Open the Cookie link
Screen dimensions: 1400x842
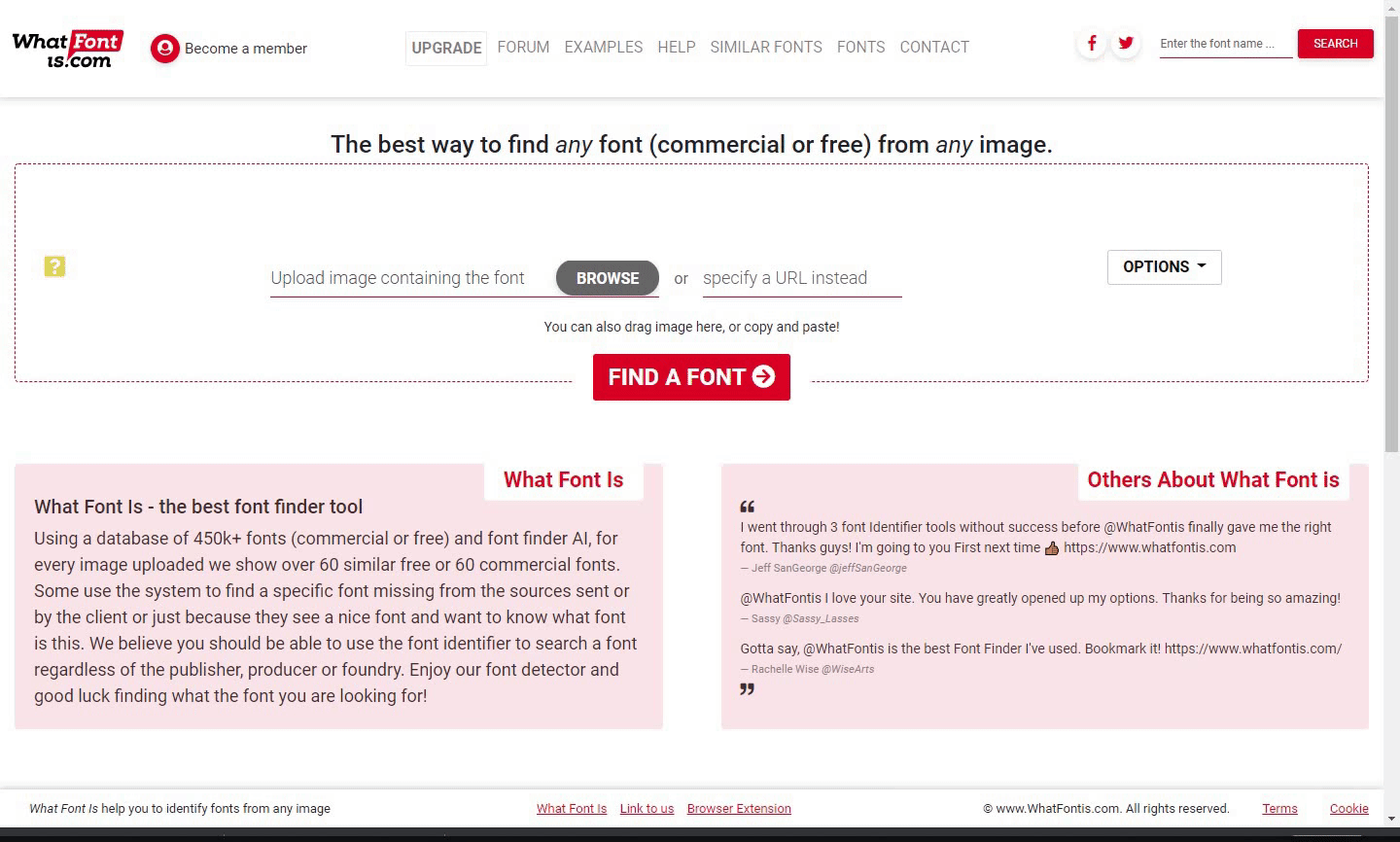click(1348, 809)
